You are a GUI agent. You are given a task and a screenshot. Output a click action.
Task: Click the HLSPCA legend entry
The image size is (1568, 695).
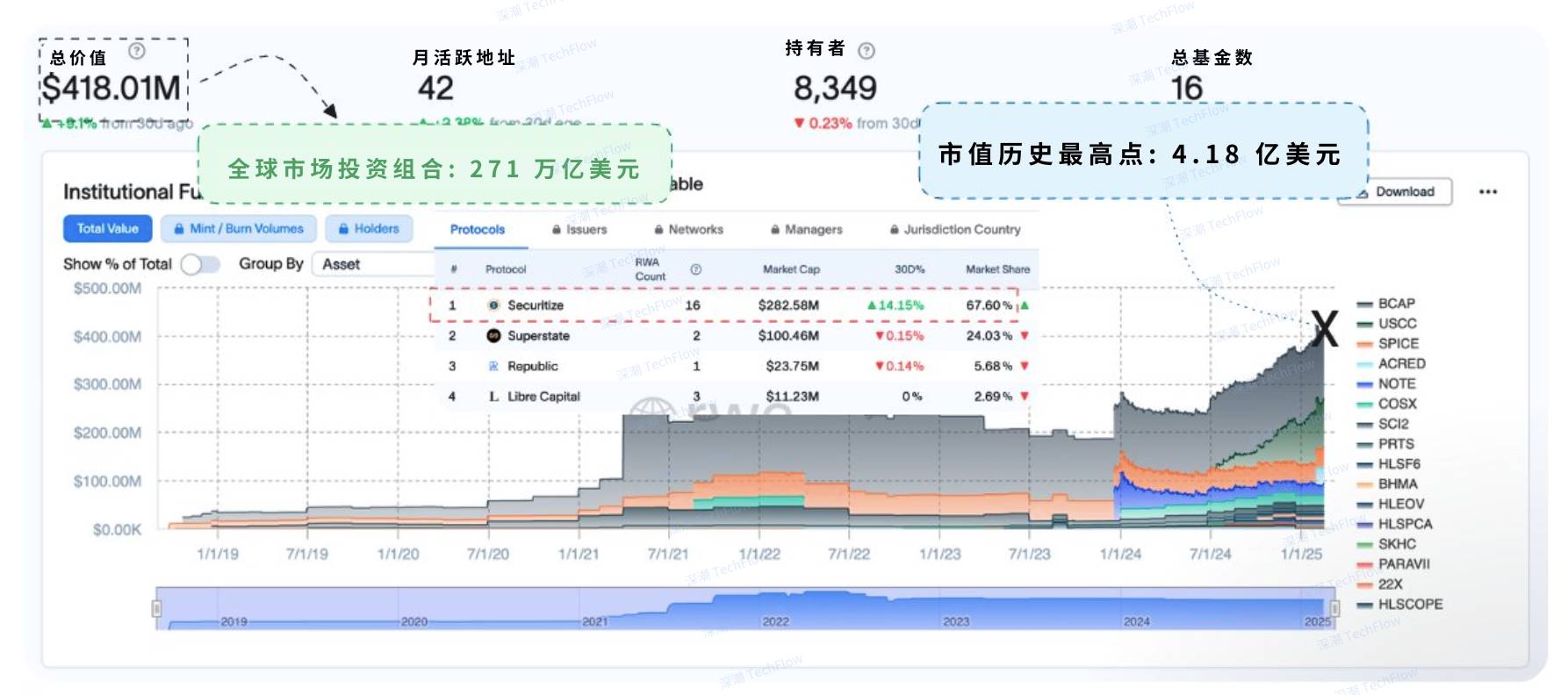[1394, 524]
